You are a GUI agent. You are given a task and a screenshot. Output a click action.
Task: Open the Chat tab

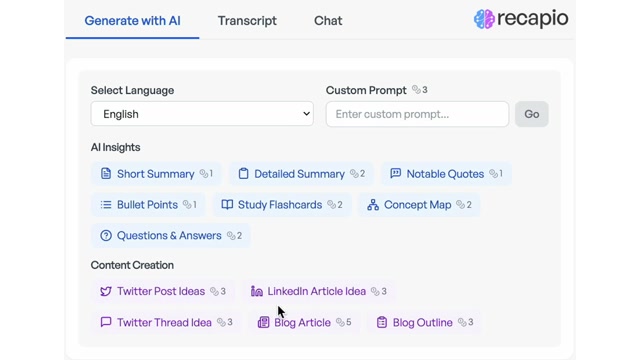[328, 20]
